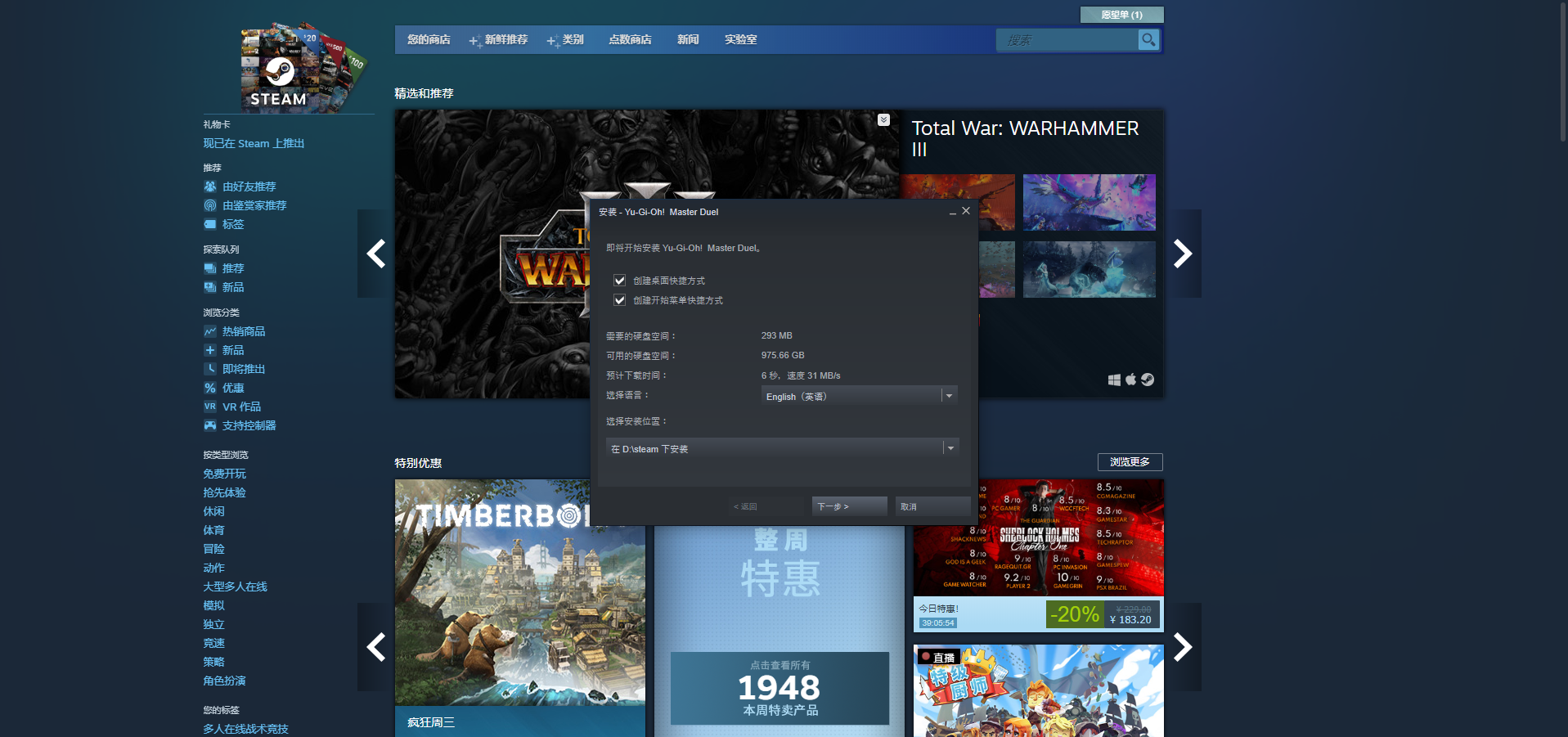Image resolution: width=1568 pixels, height=737 pixels.
Task: Open the icy blue Warhammer screenshot thumbnail
Action: 1089,269
